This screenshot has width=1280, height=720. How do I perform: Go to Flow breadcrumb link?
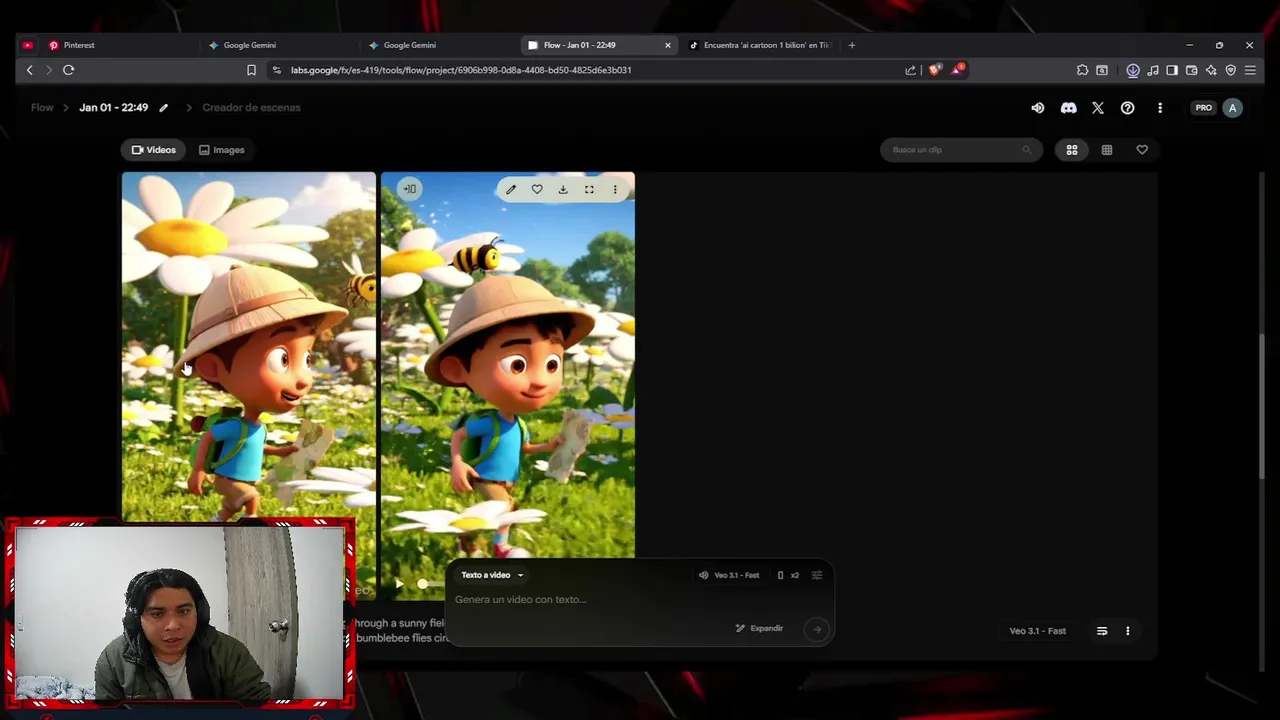(42, 108)
